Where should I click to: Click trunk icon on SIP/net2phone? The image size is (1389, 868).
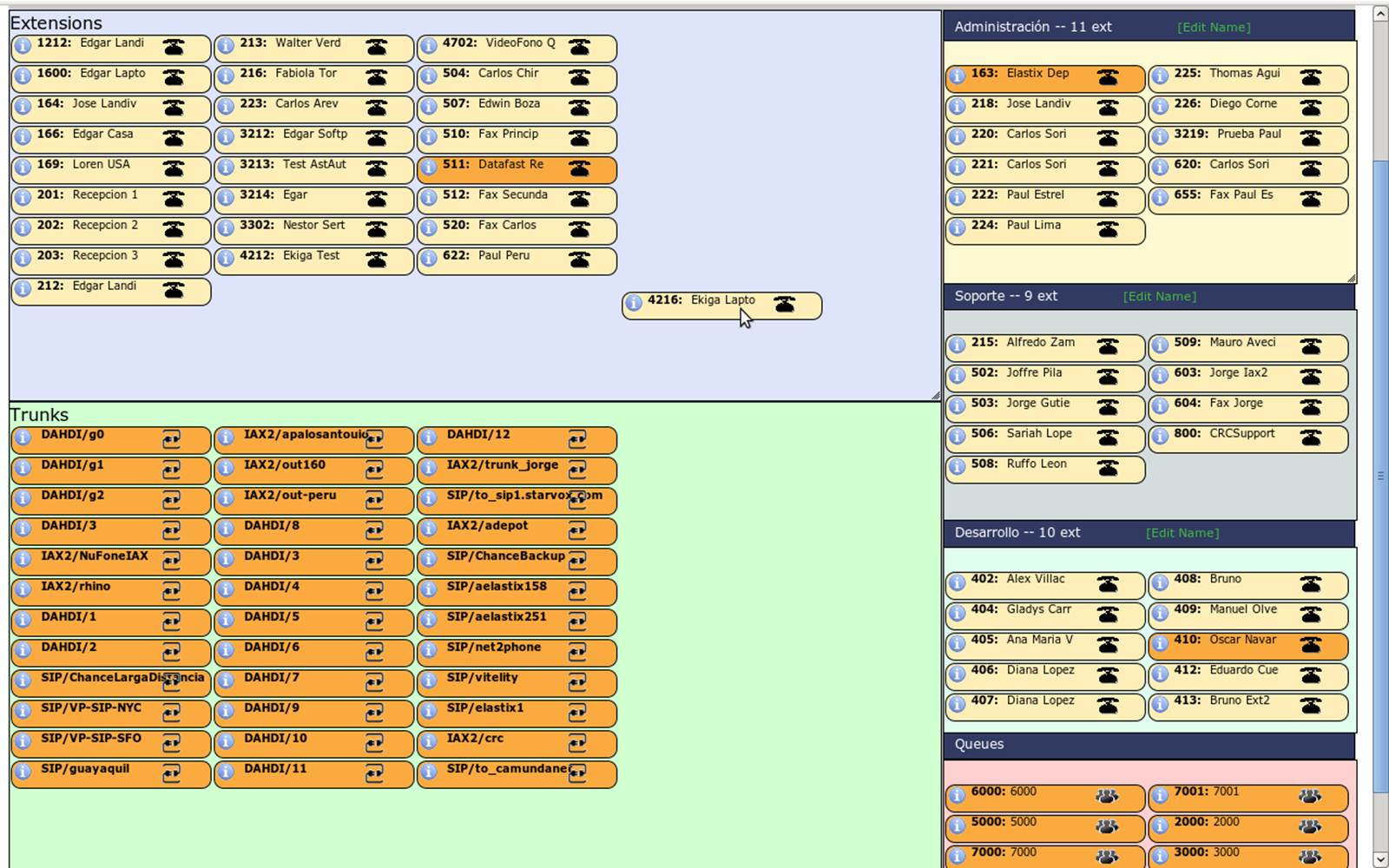coord(577,652)
